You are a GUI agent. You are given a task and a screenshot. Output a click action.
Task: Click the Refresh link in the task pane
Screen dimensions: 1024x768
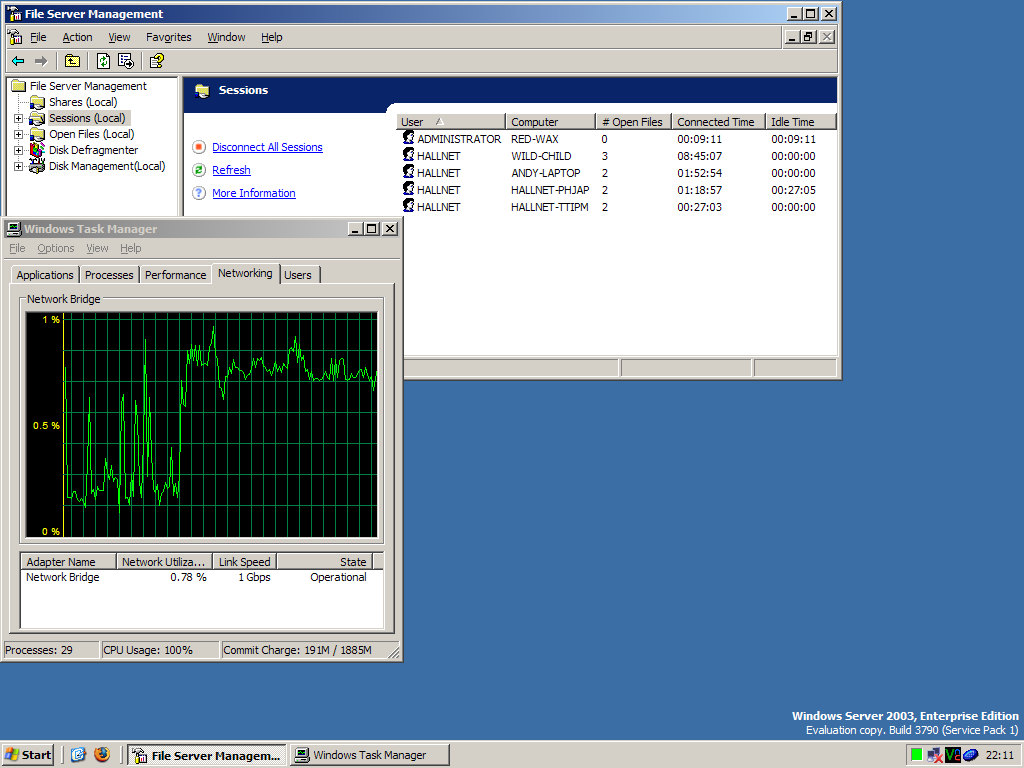[231, 170]
